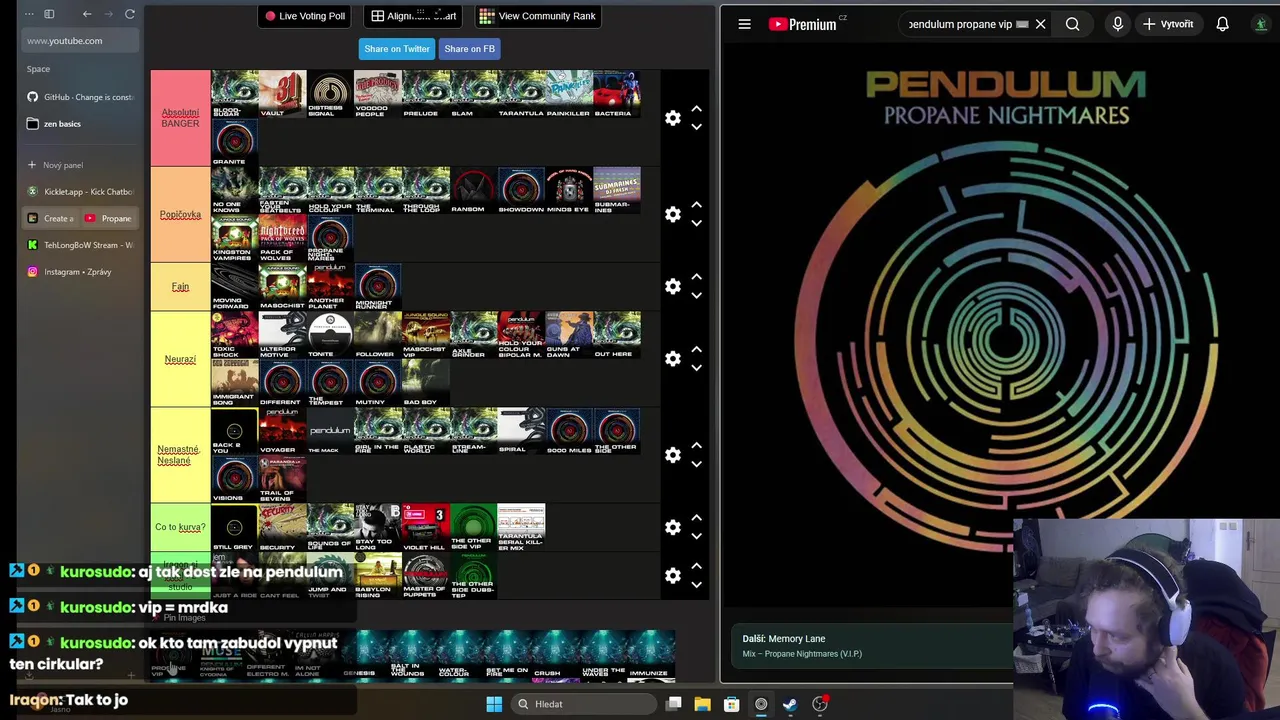
Task: Move Popičovka tier down arrow
Action: tap(696, 223)
